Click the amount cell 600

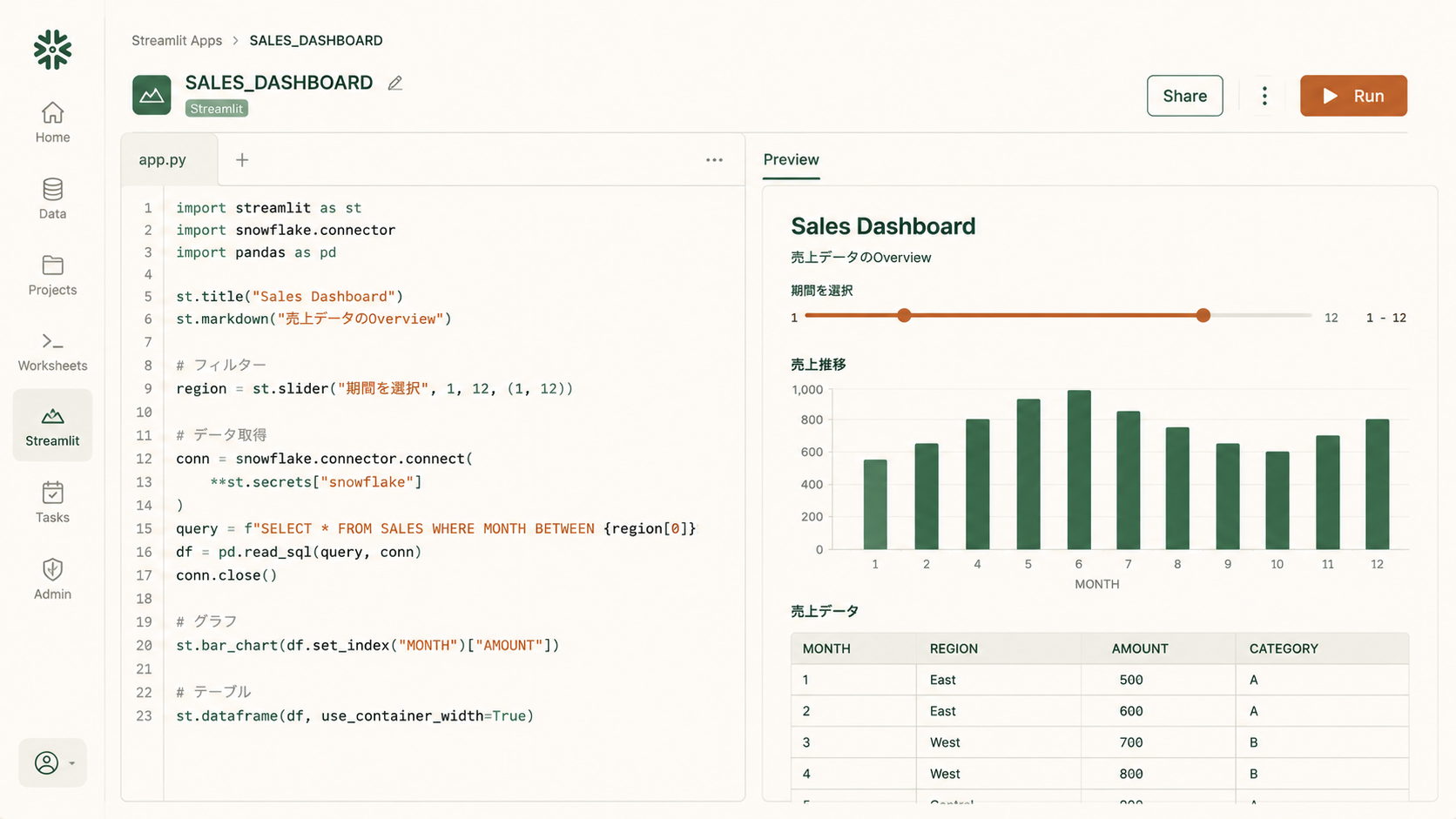(x=1131, y=711)
